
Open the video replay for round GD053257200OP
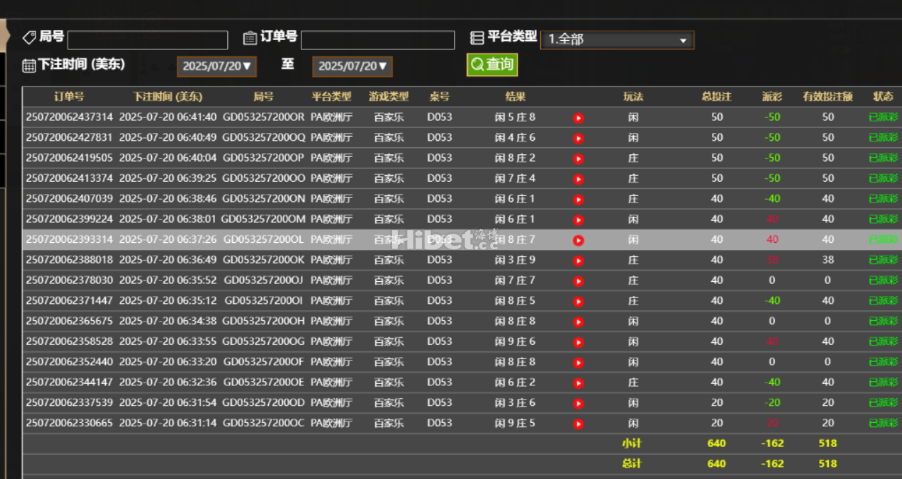click(x=578, y=158)
